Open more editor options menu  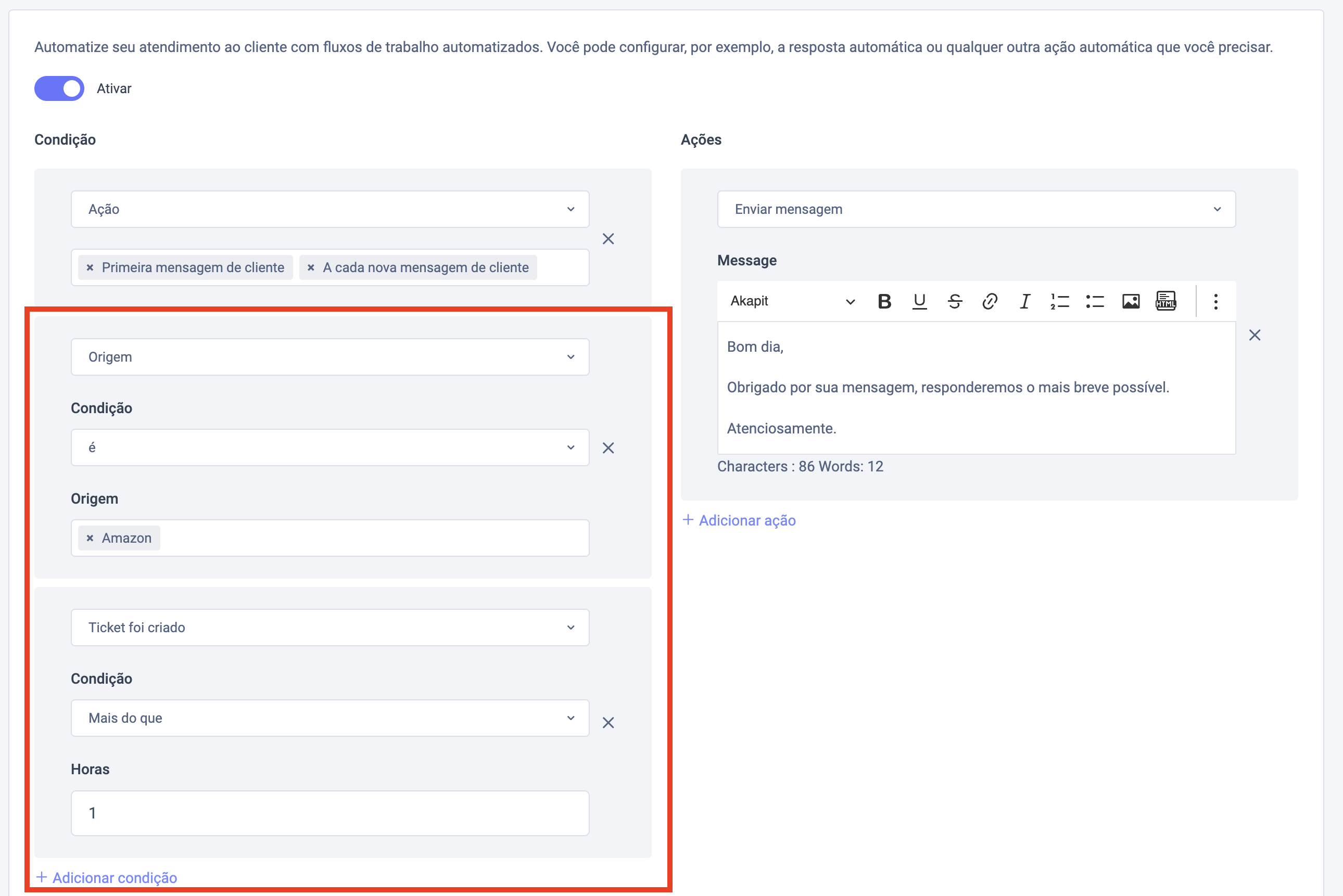tap(1215, 301)
